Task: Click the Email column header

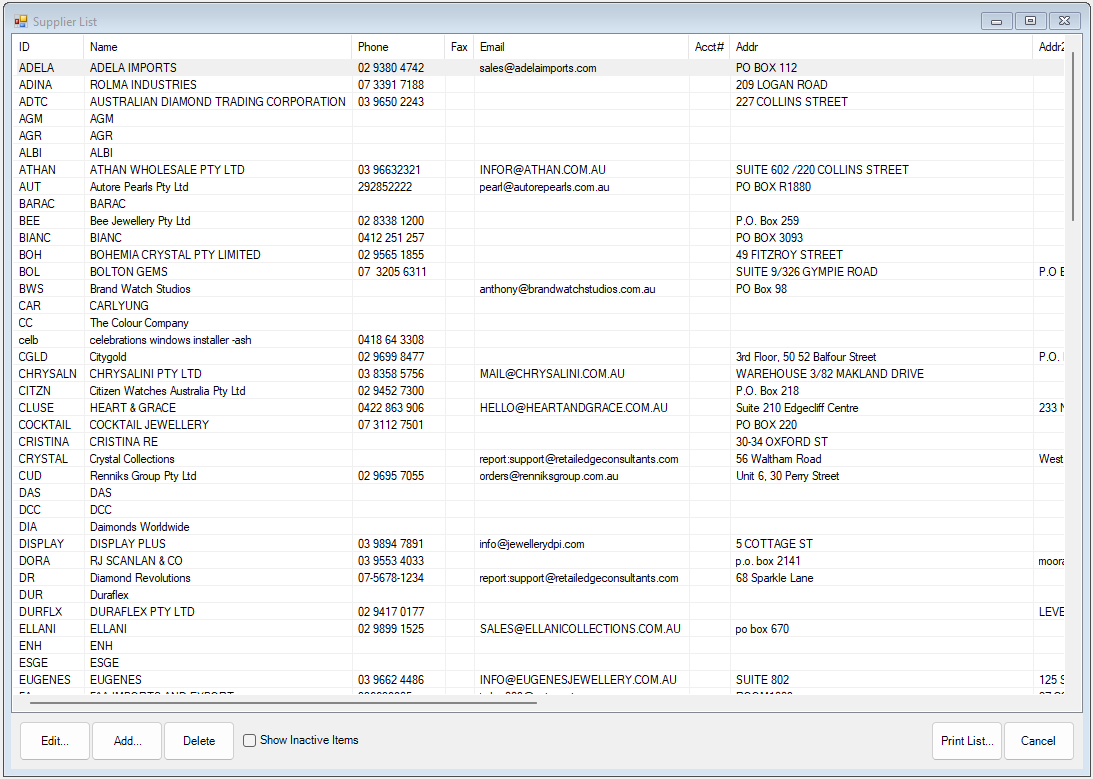Action: tap(581, 47)
